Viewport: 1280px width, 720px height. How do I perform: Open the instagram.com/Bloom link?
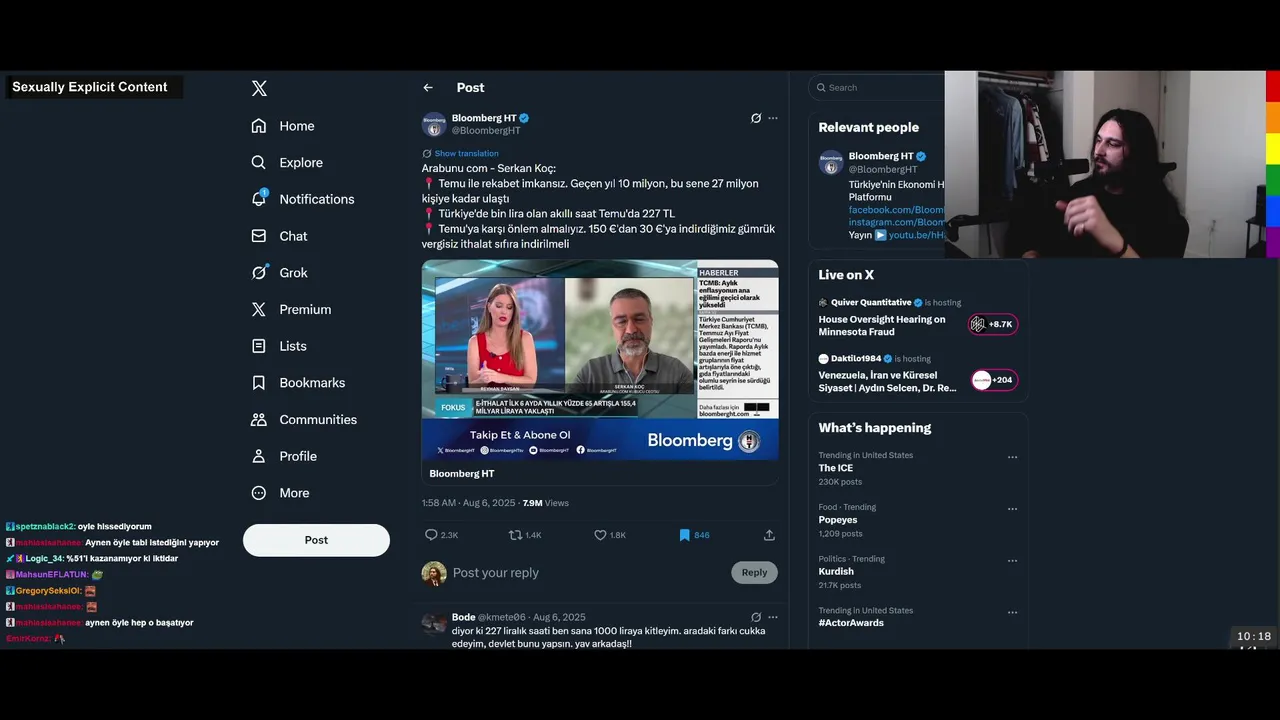tap(896, 222)
